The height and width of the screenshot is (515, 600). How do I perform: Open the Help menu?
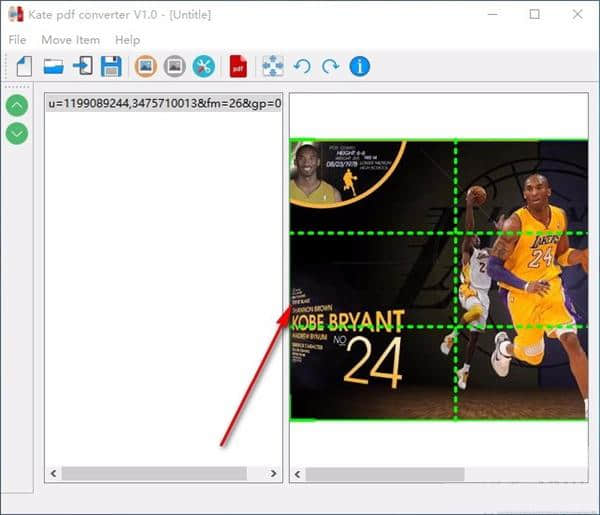(x=128, y=40)
